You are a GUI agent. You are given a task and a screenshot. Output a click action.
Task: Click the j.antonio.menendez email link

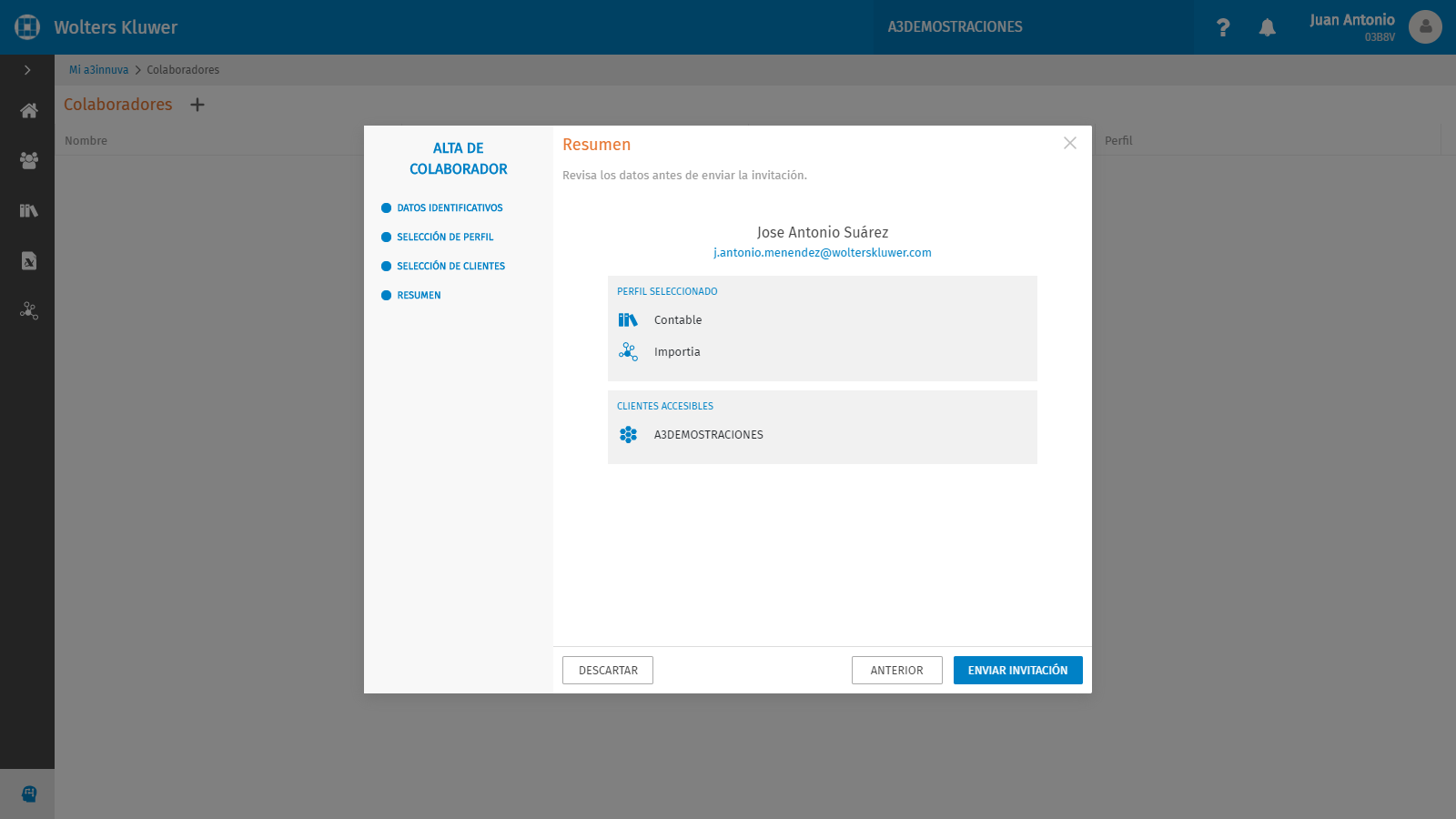[x=823, y=253]
